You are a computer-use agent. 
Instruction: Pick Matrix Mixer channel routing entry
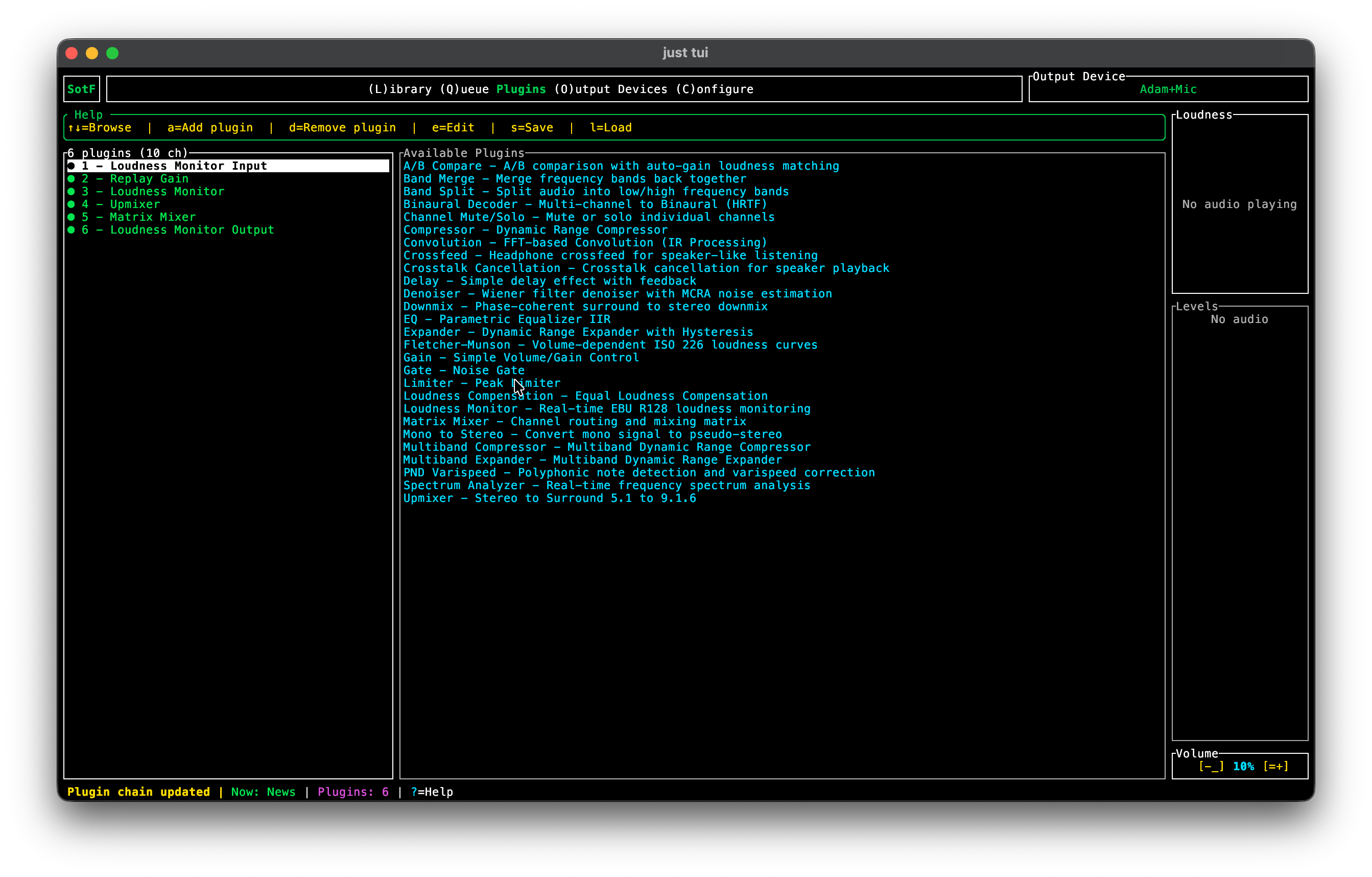(x=575, y=422)
